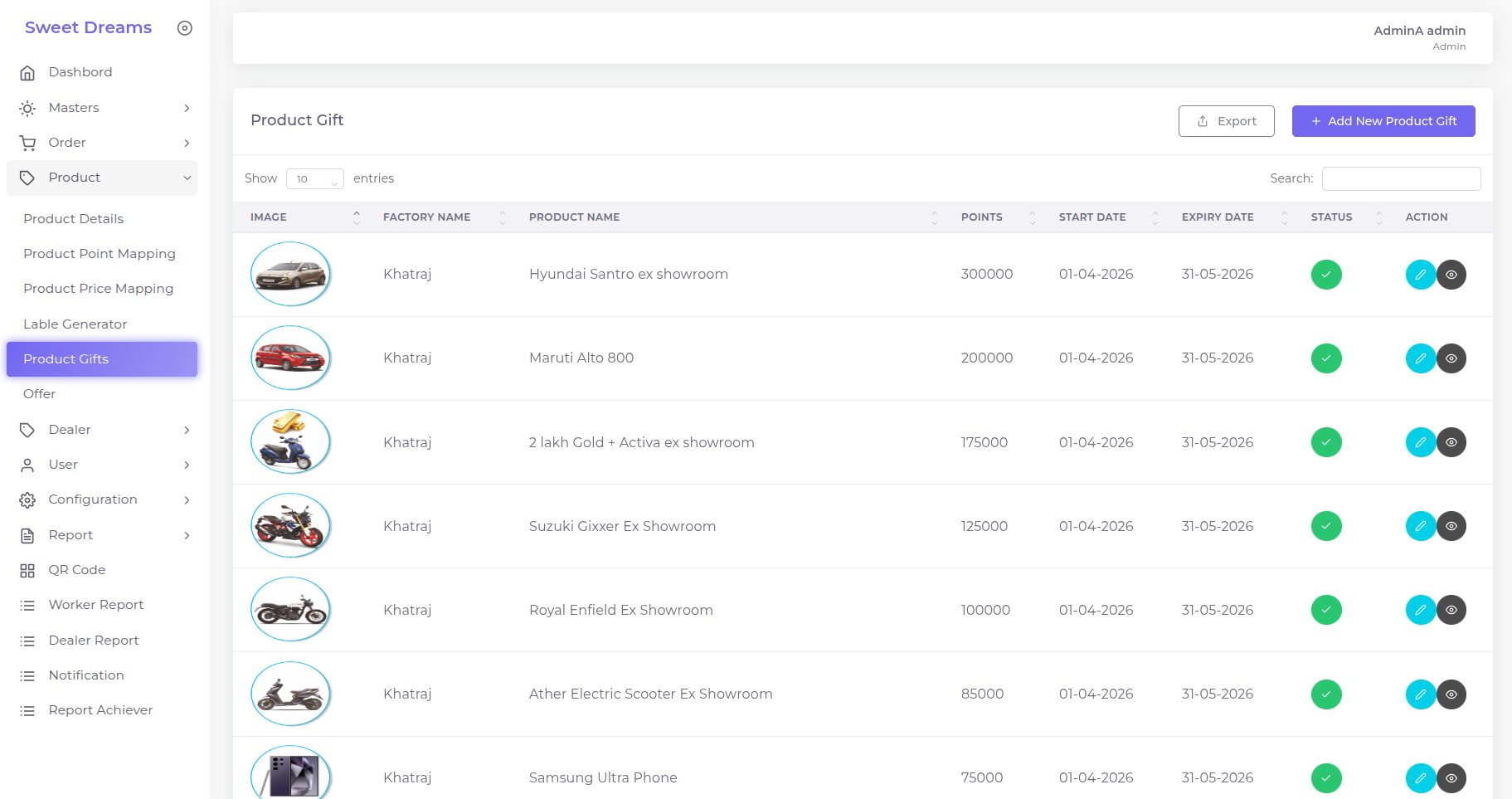Click the QR Code grid icon

click(27, 571)
